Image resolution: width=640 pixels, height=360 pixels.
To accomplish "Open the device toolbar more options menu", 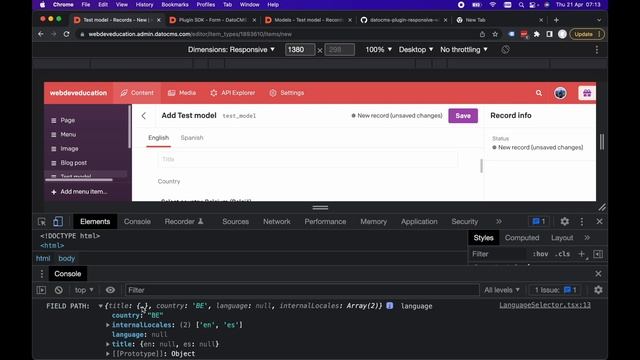I will point(597,50).
